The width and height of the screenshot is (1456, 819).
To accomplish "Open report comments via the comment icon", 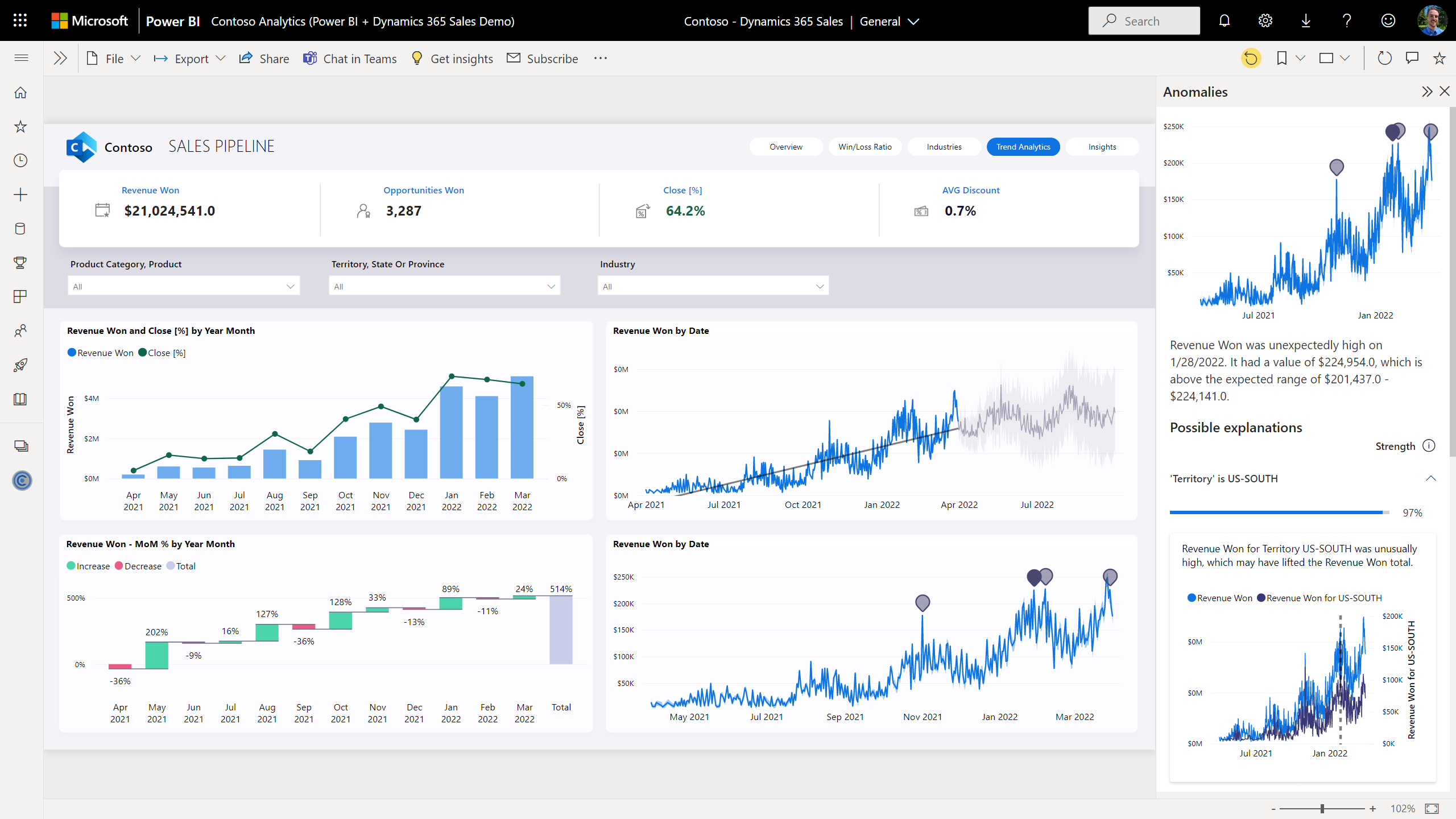I will coord(1412,57).
